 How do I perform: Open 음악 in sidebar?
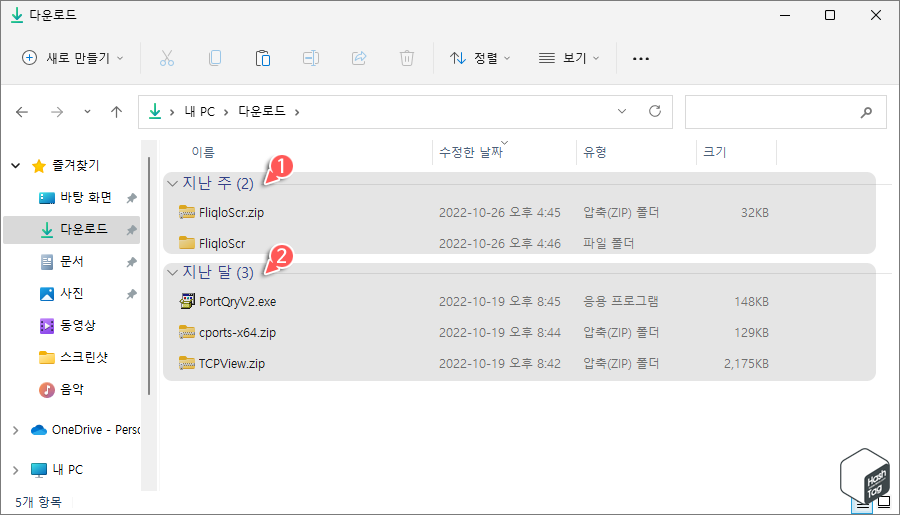pos(72,390)
